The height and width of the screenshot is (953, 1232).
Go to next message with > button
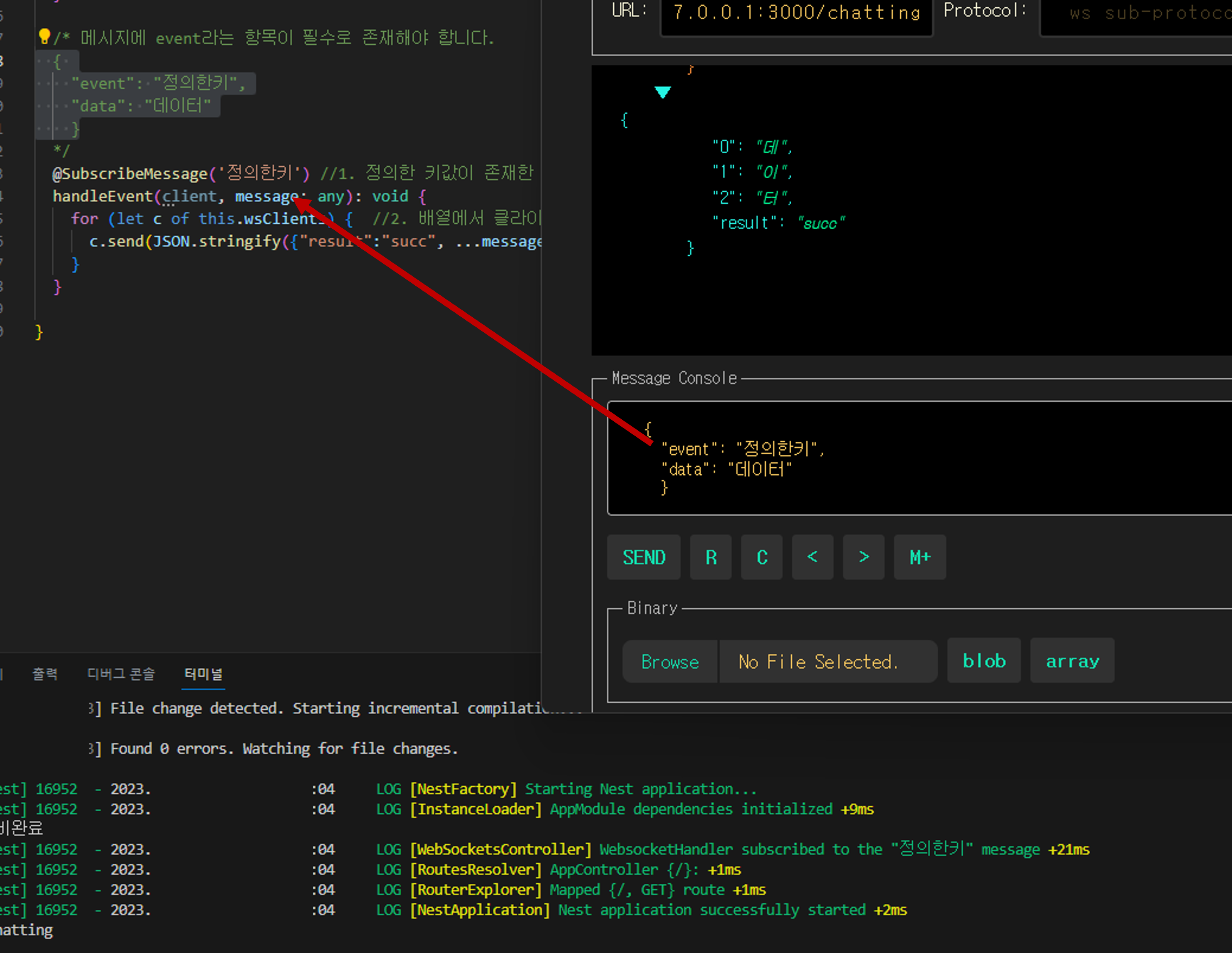pyautogui.click(x=863, y=557)
